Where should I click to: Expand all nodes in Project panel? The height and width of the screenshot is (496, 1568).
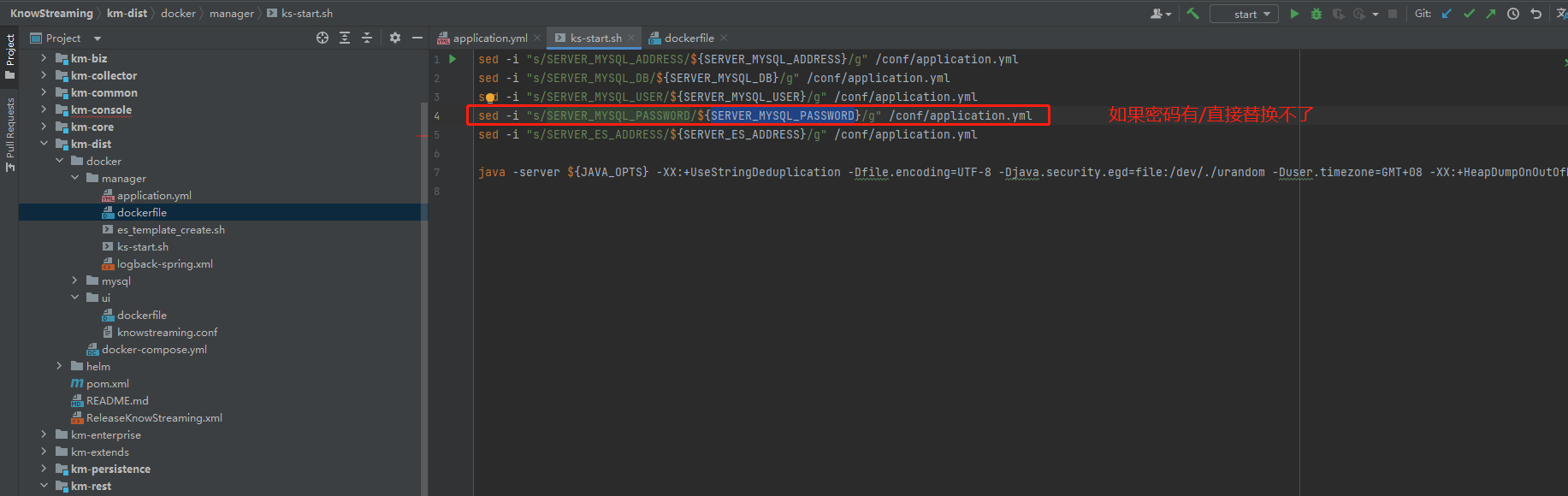tap(345, 38)
